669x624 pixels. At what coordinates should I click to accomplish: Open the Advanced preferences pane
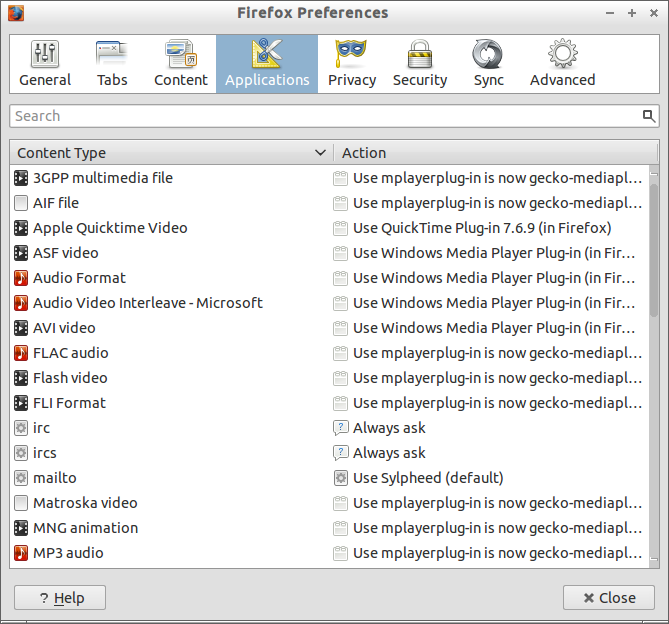562,64
